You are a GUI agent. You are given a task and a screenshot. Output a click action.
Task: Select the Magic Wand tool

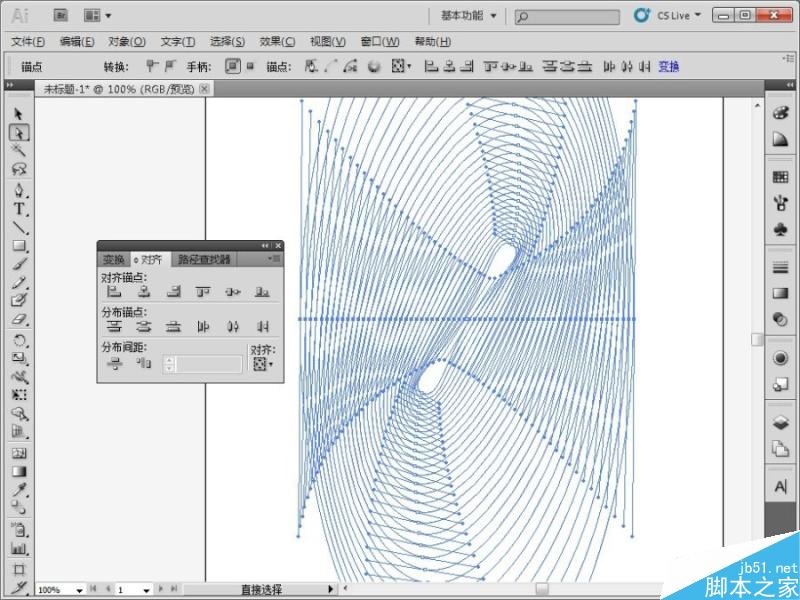point(18,148)
